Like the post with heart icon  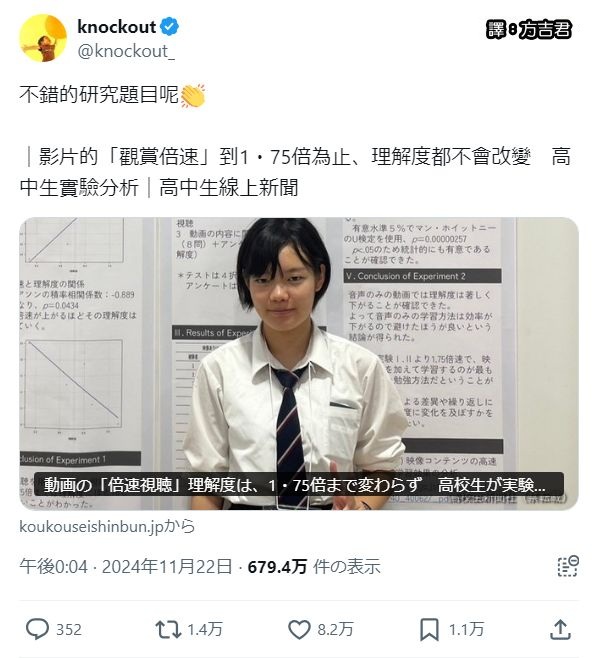click(299, 629)
